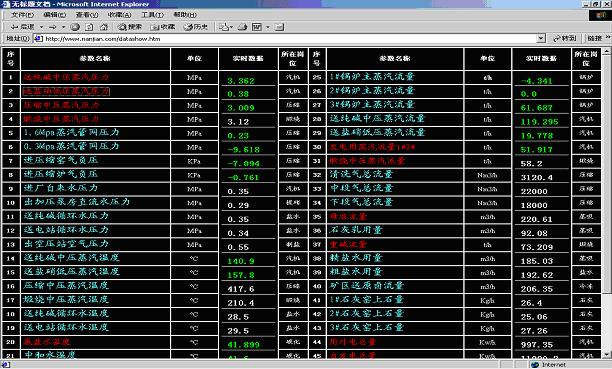Image resolution: width=612 pixels, height=369 pixels.
Task: Open the Search (搜索) toolbar button
Action: 130,27
